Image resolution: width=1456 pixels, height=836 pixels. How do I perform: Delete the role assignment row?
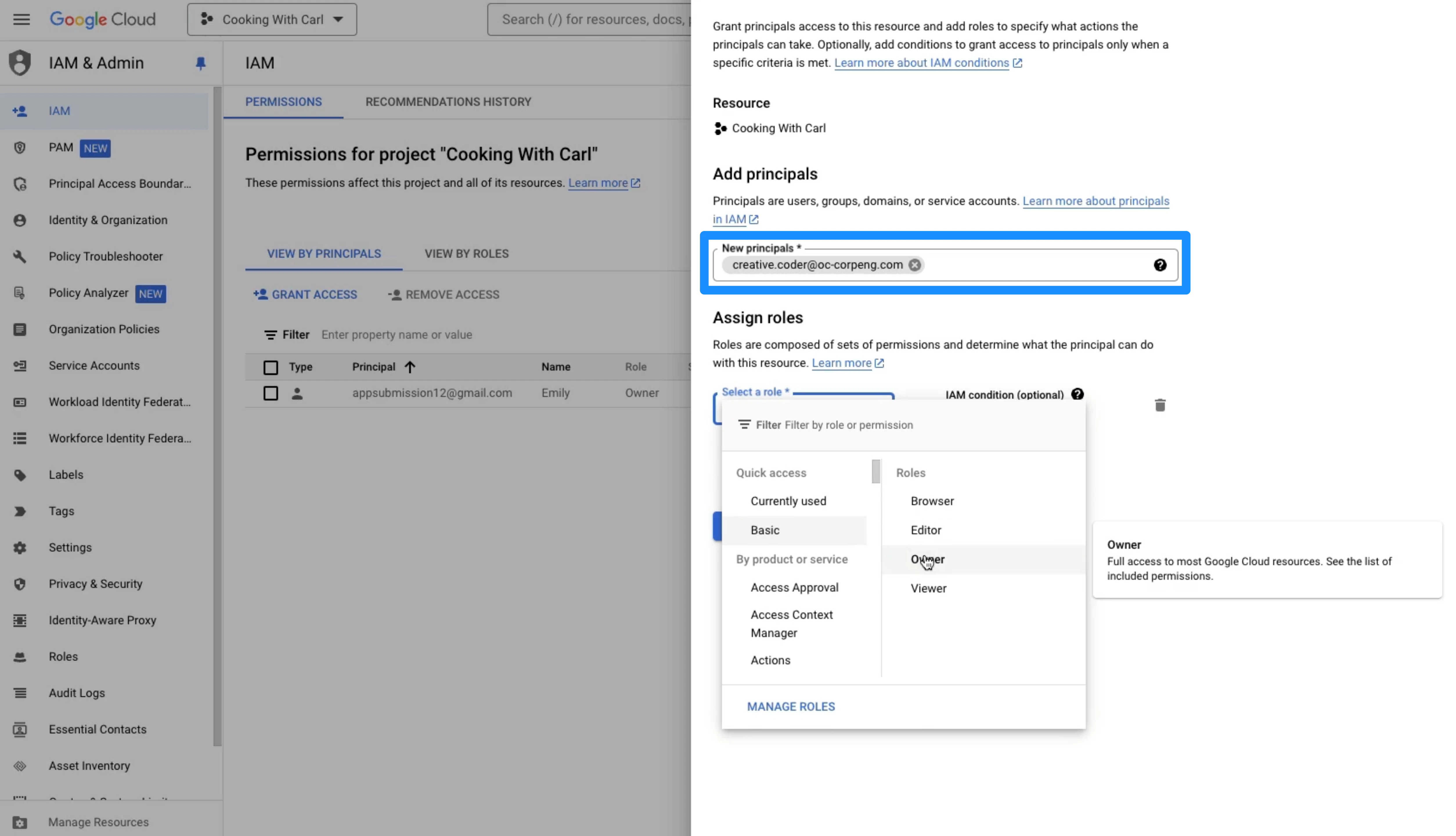pos(1160,405)
